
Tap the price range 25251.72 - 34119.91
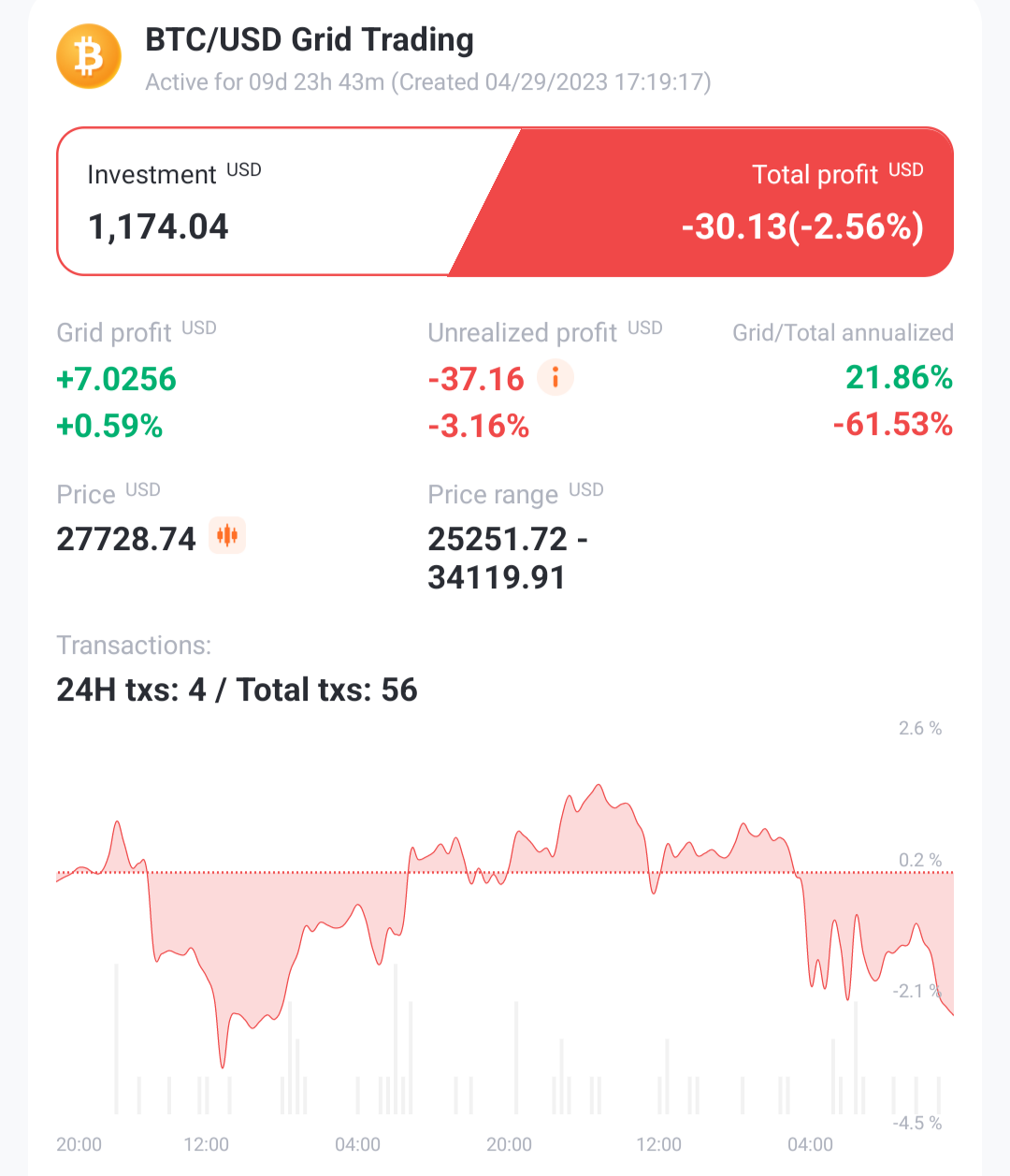click(x=508, y=558)
